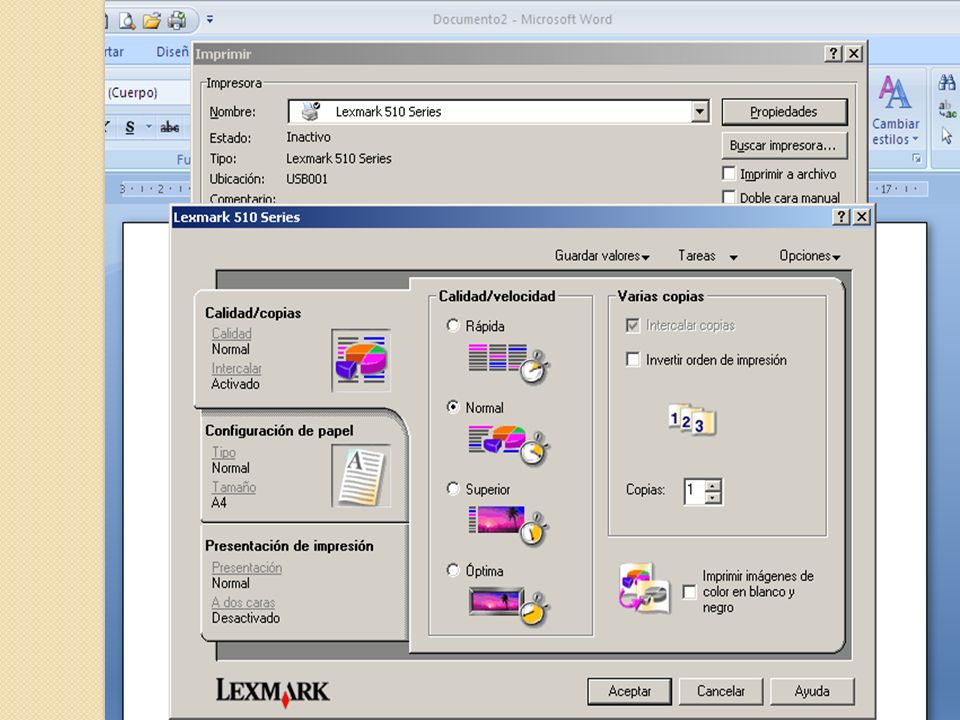Click the Copias number input field
The image size is (960, 720).
(x=694, y=491)
